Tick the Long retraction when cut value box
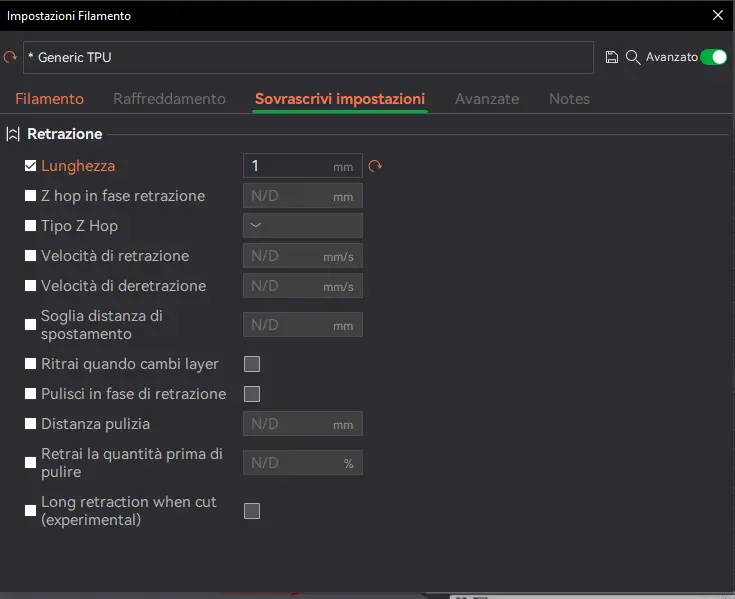 pos(252,511)
